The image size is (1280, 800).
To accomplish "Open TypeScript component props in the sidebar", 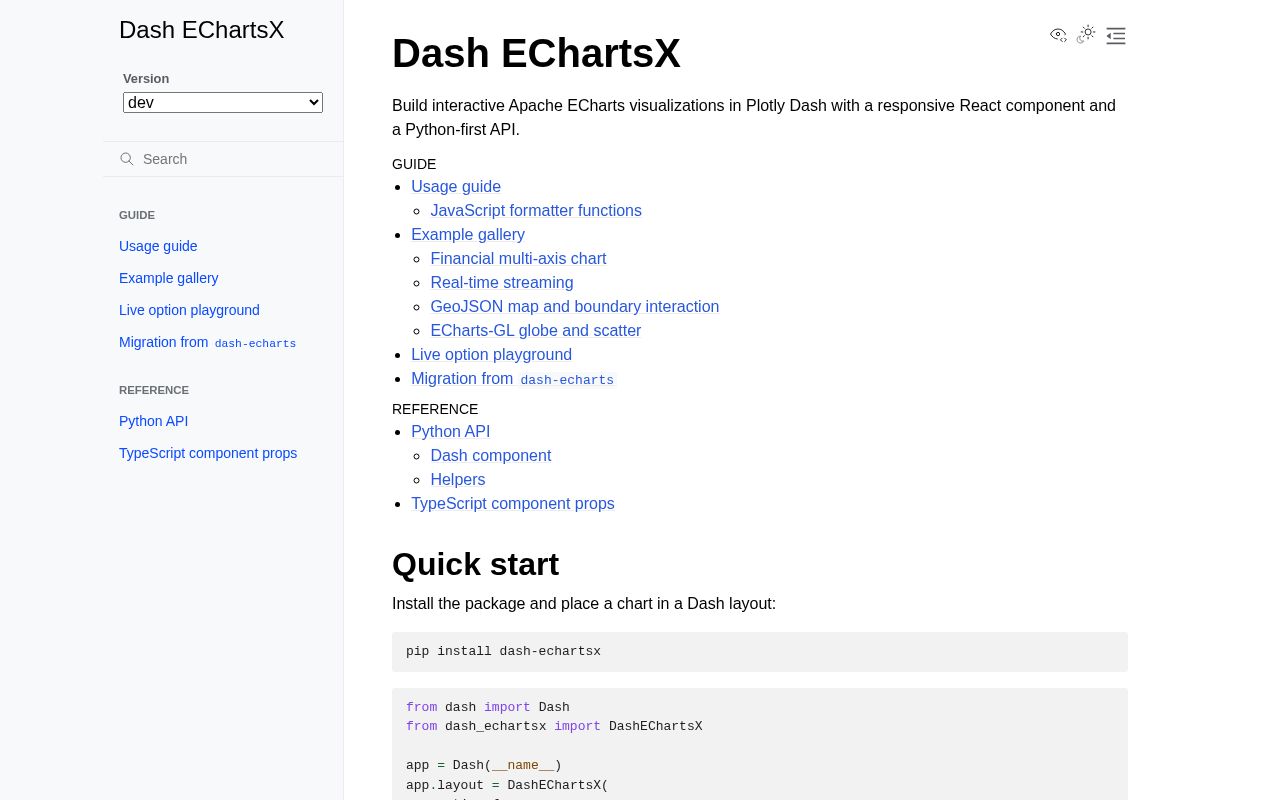I will pos(208,453).
